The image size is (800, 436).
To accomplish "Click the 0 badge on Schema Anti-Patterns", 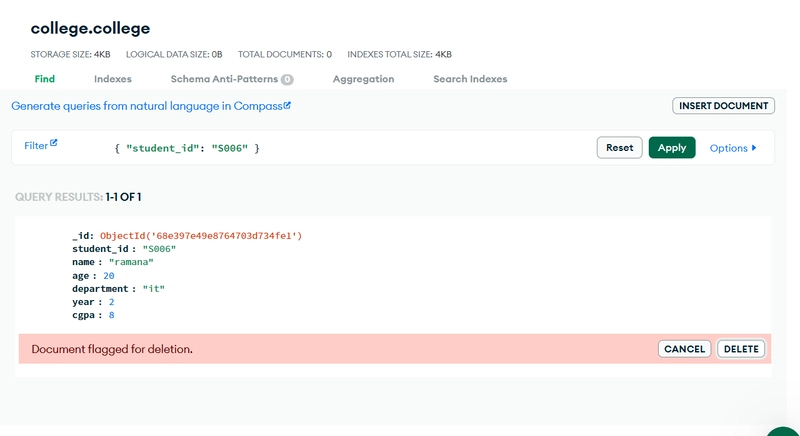I will (x=287, y=79).
